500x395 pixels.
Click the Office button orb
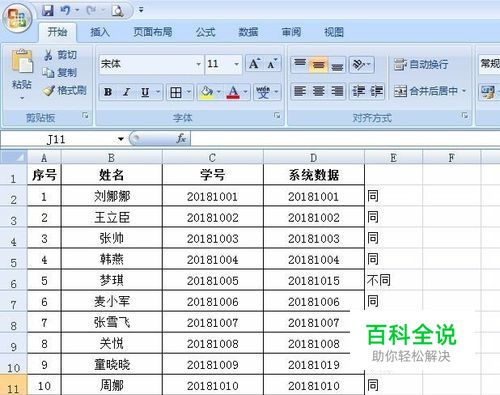17,17
